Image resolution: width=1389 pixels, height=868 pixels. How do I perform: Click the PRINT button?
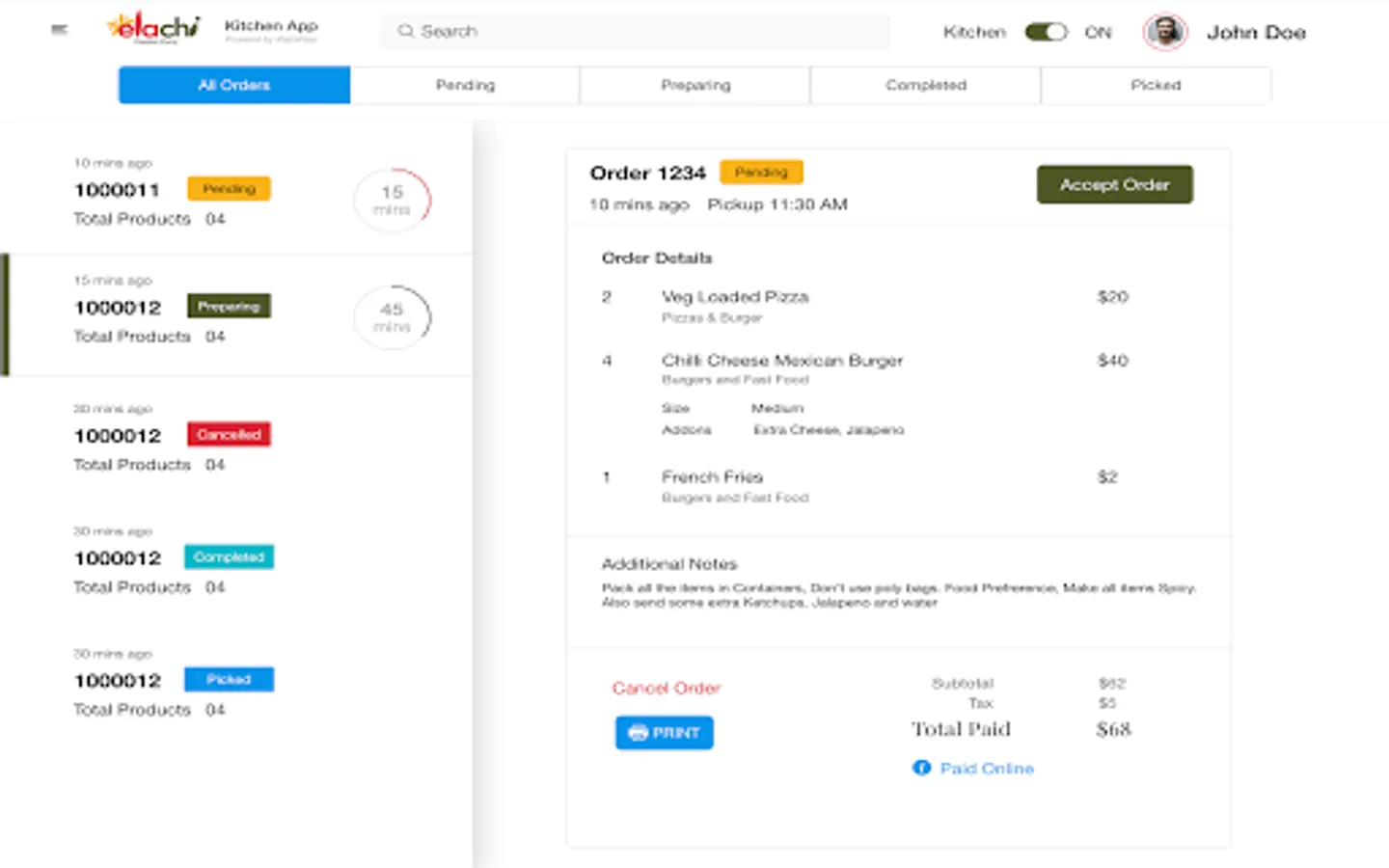[665, 733]
